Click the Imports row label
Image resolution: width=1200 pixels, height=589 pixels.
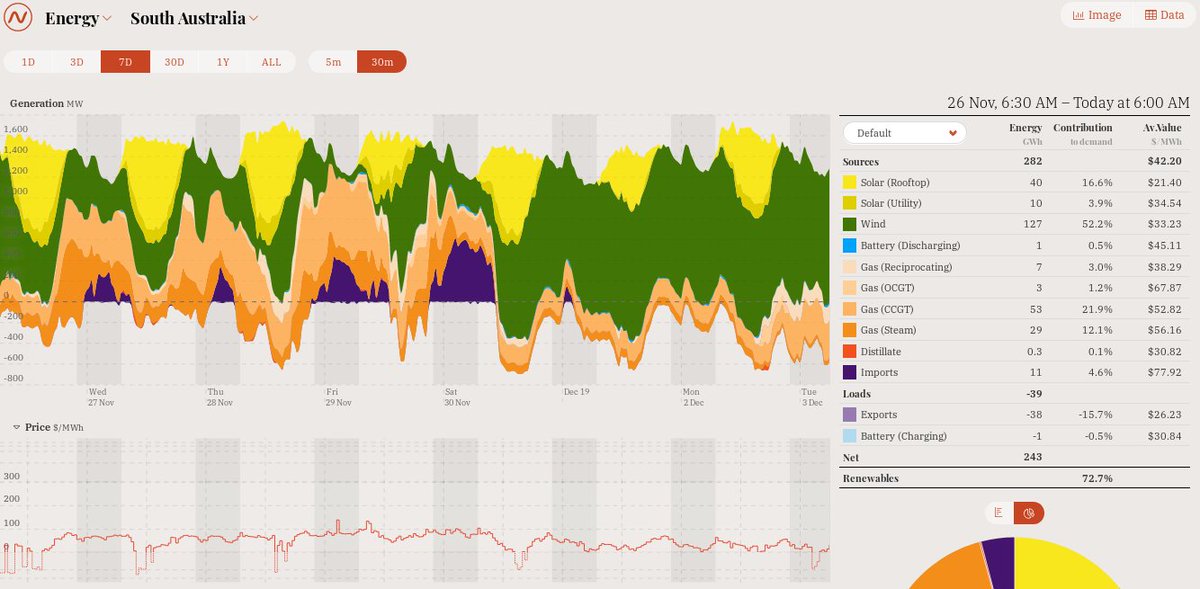879,372
